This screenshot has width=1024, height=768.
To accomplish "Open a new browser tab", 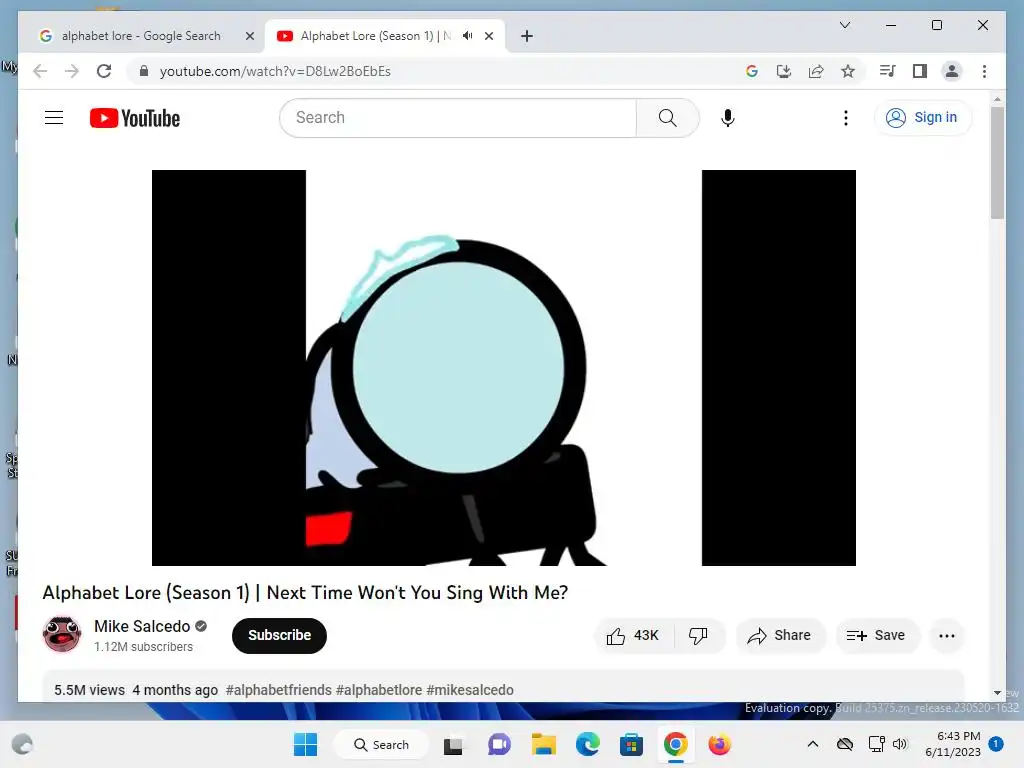I will (x=527, y=36).
